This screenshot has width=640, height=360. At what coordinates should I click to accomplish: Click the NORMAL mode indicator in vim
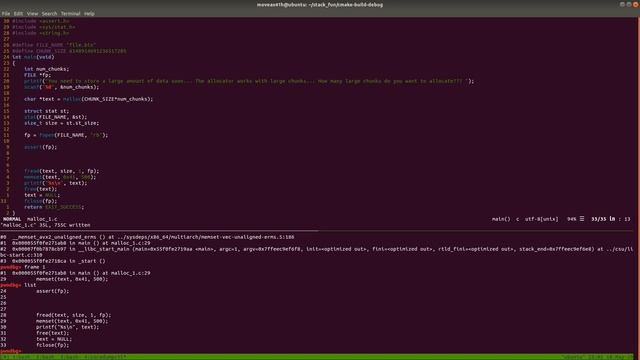12,219
